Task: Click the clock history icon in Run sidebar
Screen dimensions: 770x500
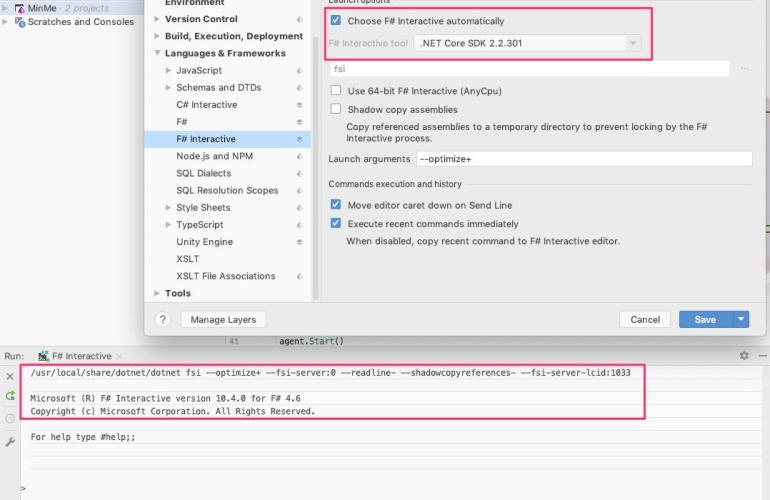Action: 10,418
